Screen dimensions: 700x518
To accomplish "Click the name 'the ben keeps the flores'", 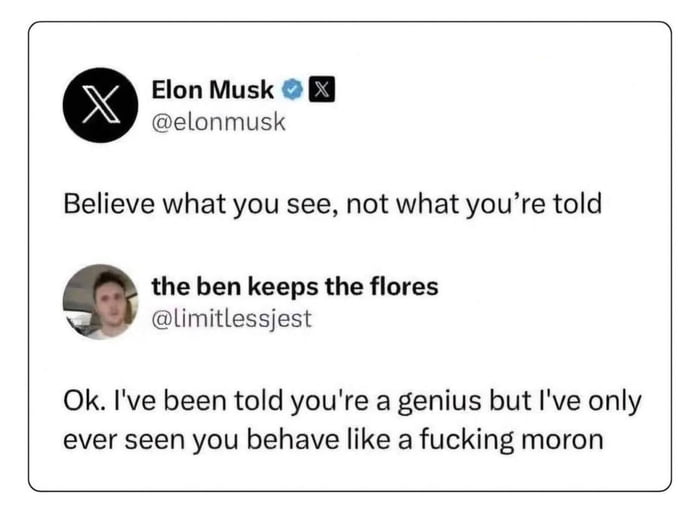I will pos(294,287).
